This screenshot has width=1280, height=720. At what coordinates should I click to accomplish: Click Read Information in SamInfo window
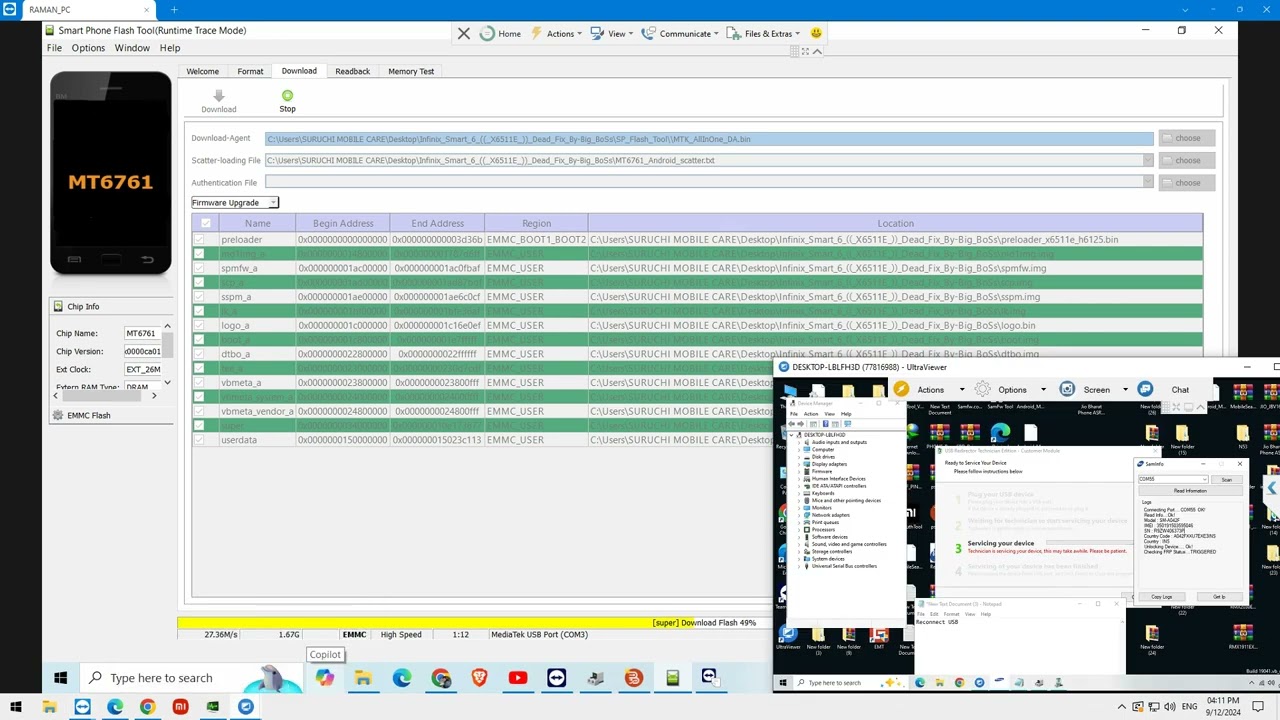click(1190, 491)
